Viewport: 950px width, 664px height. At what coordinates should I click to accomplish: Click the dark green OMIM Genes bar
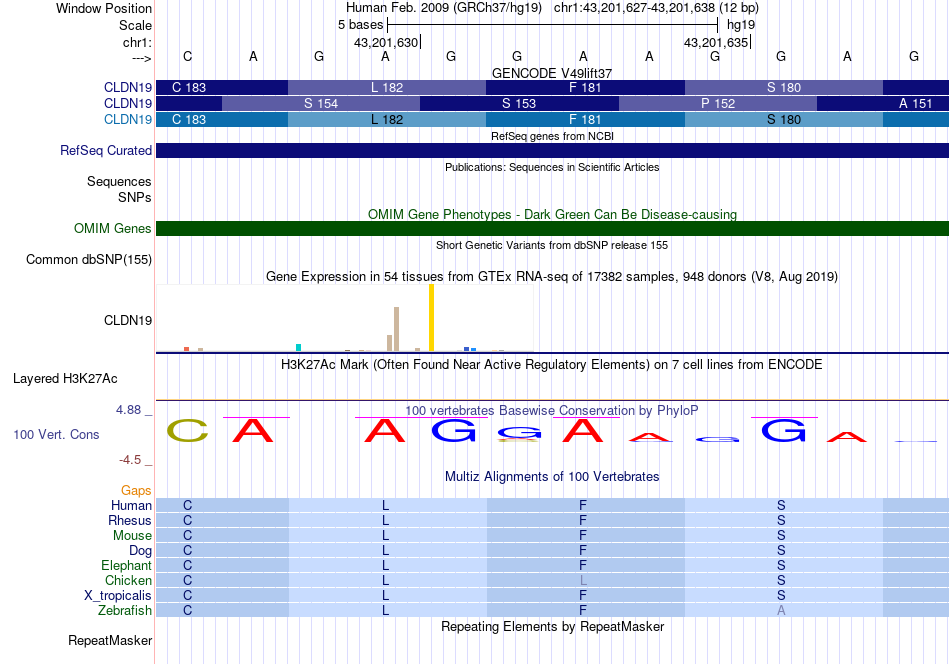click(x=552, y=228)
